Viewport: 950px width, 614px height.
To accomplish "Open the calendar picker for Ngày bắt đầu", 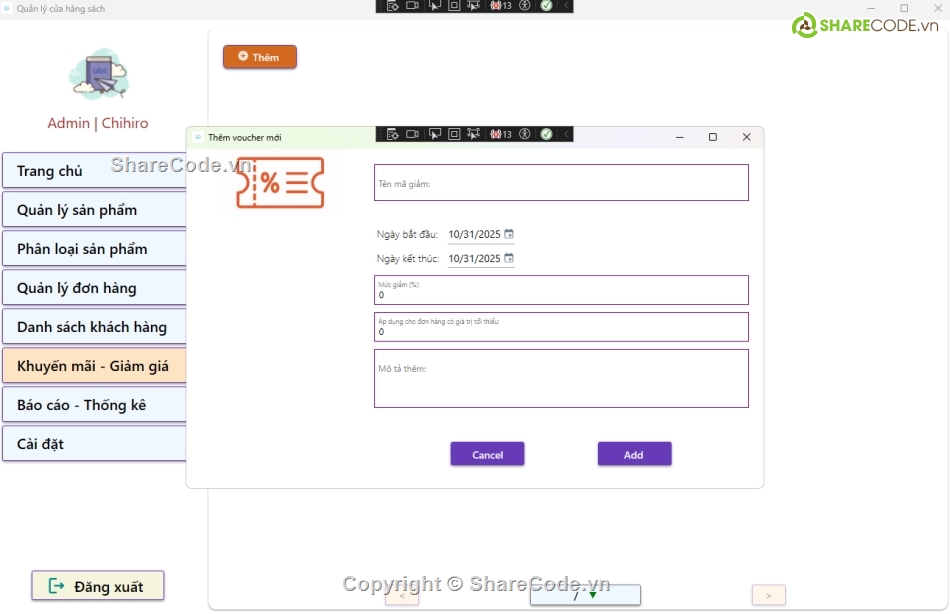I will (x=508, y=234).
